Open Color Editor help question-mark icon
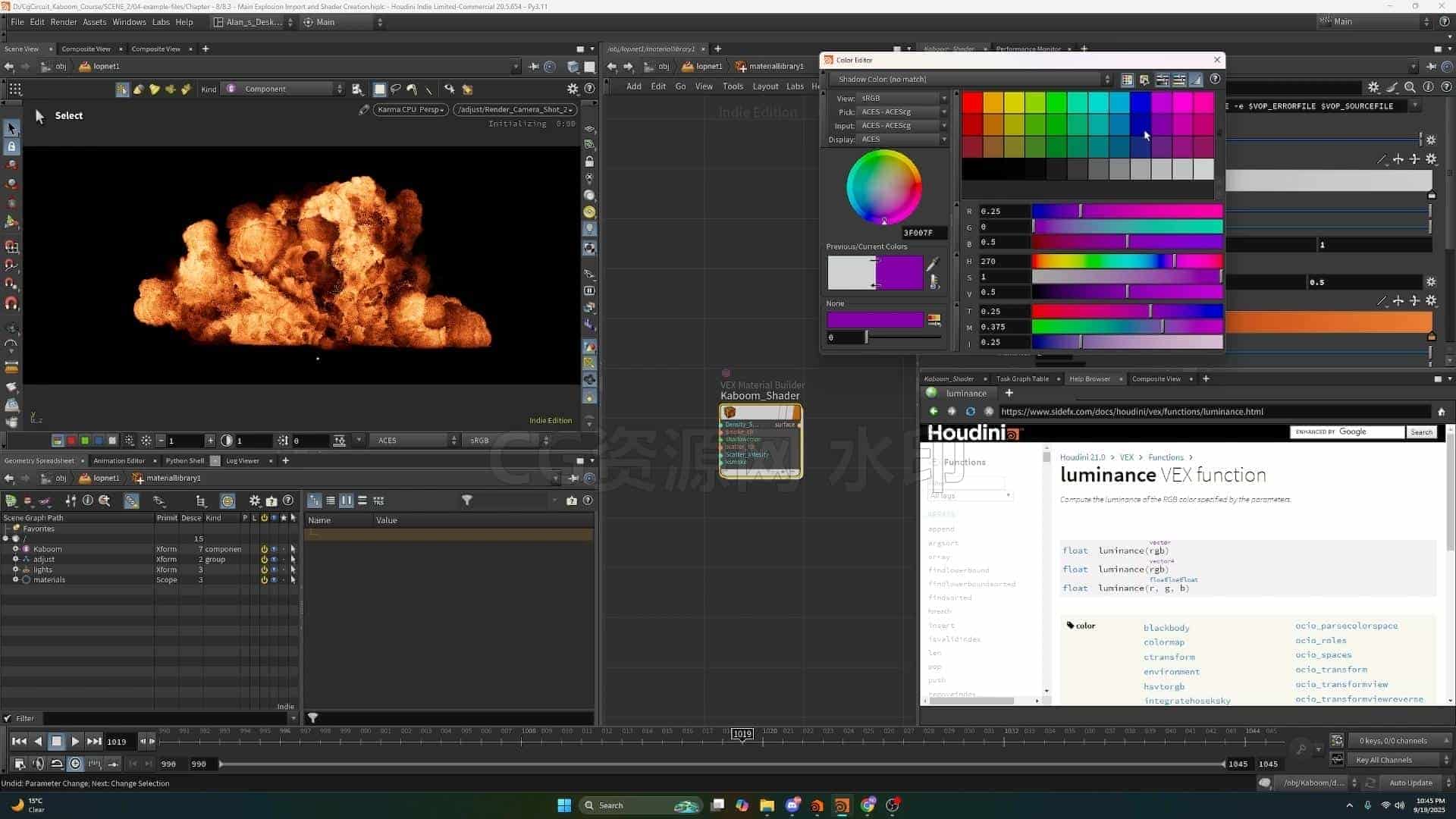 point(1215,79)
